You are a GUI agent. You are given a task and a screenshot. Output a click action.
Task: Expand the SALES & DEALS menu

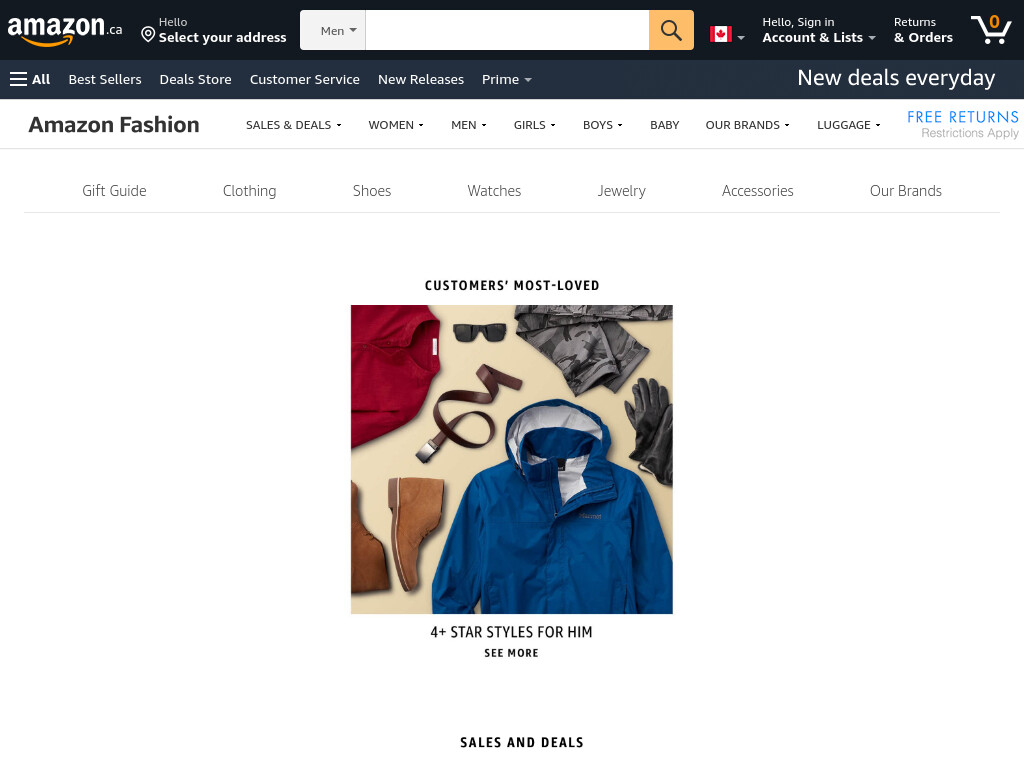coord(293,125)
